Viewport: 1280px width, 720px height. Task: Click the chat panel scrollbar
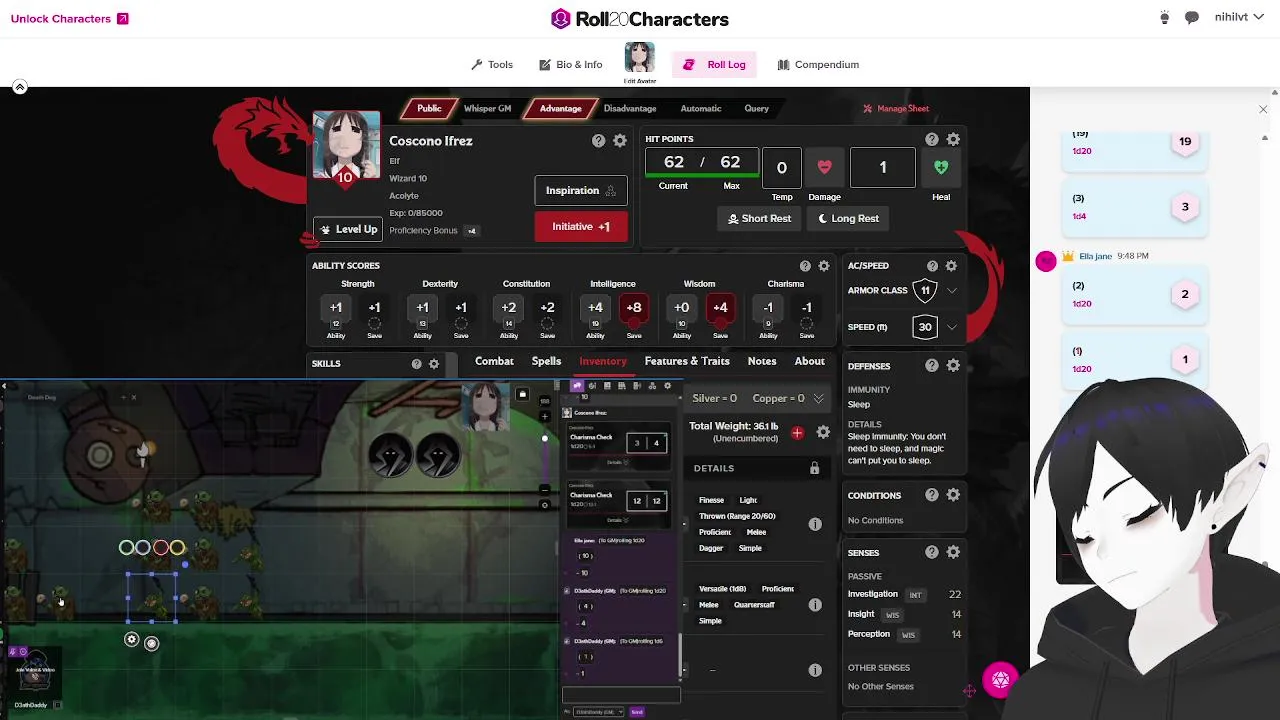(682, 654)
